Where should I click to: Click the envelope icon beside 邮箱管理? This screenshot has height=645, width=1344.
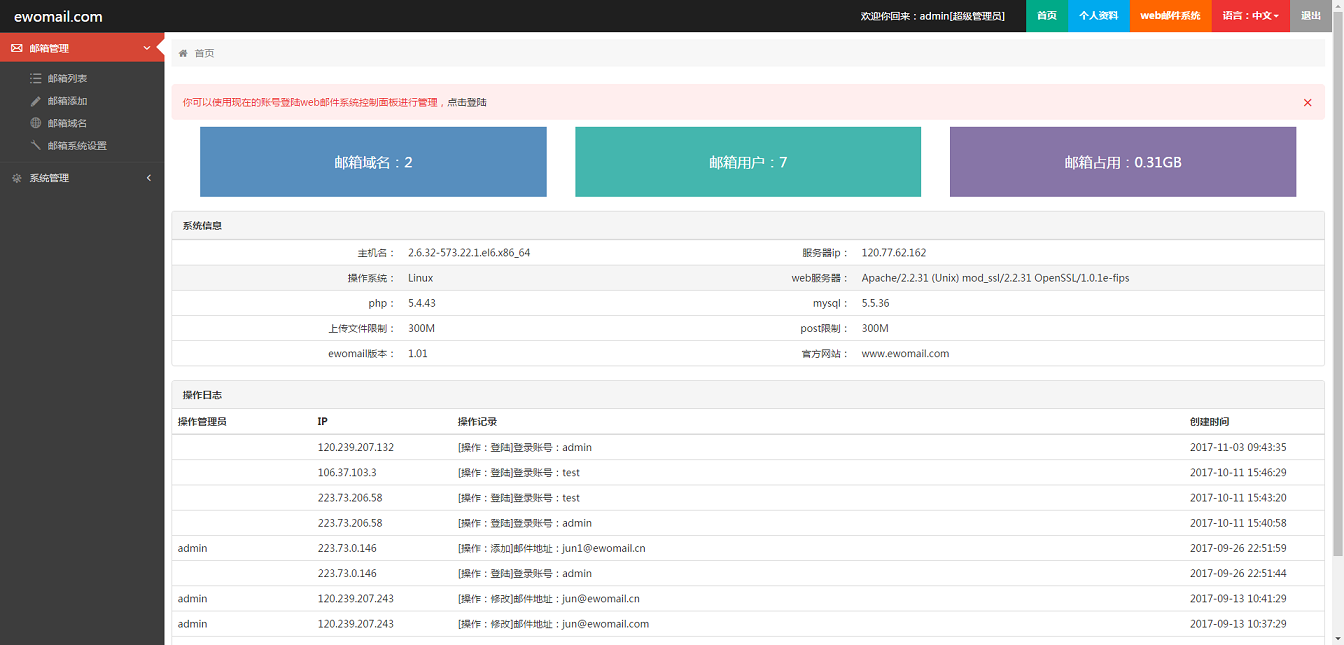coord(17,48)
